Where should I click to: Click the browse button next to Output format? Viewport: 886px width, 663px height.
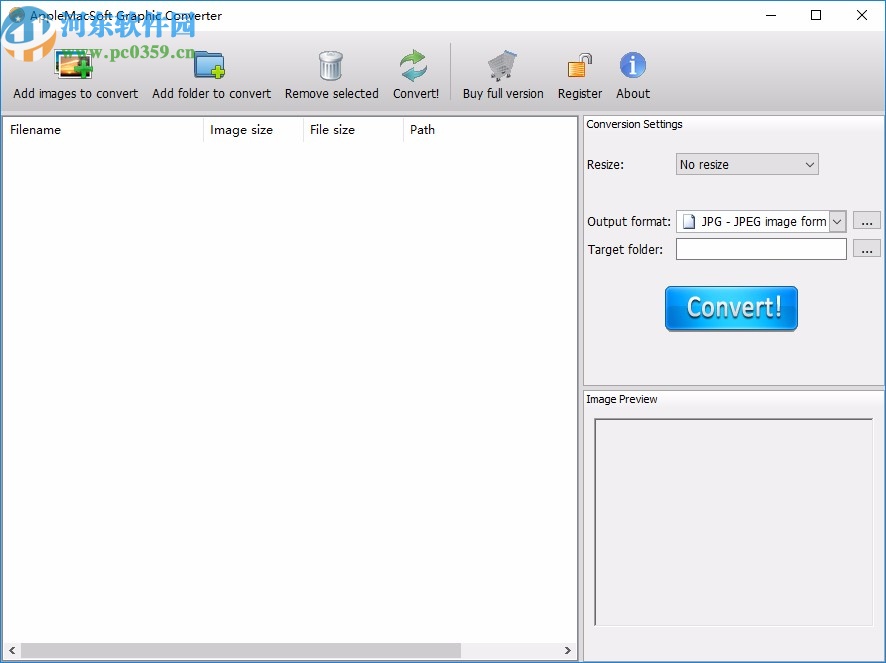866,221
